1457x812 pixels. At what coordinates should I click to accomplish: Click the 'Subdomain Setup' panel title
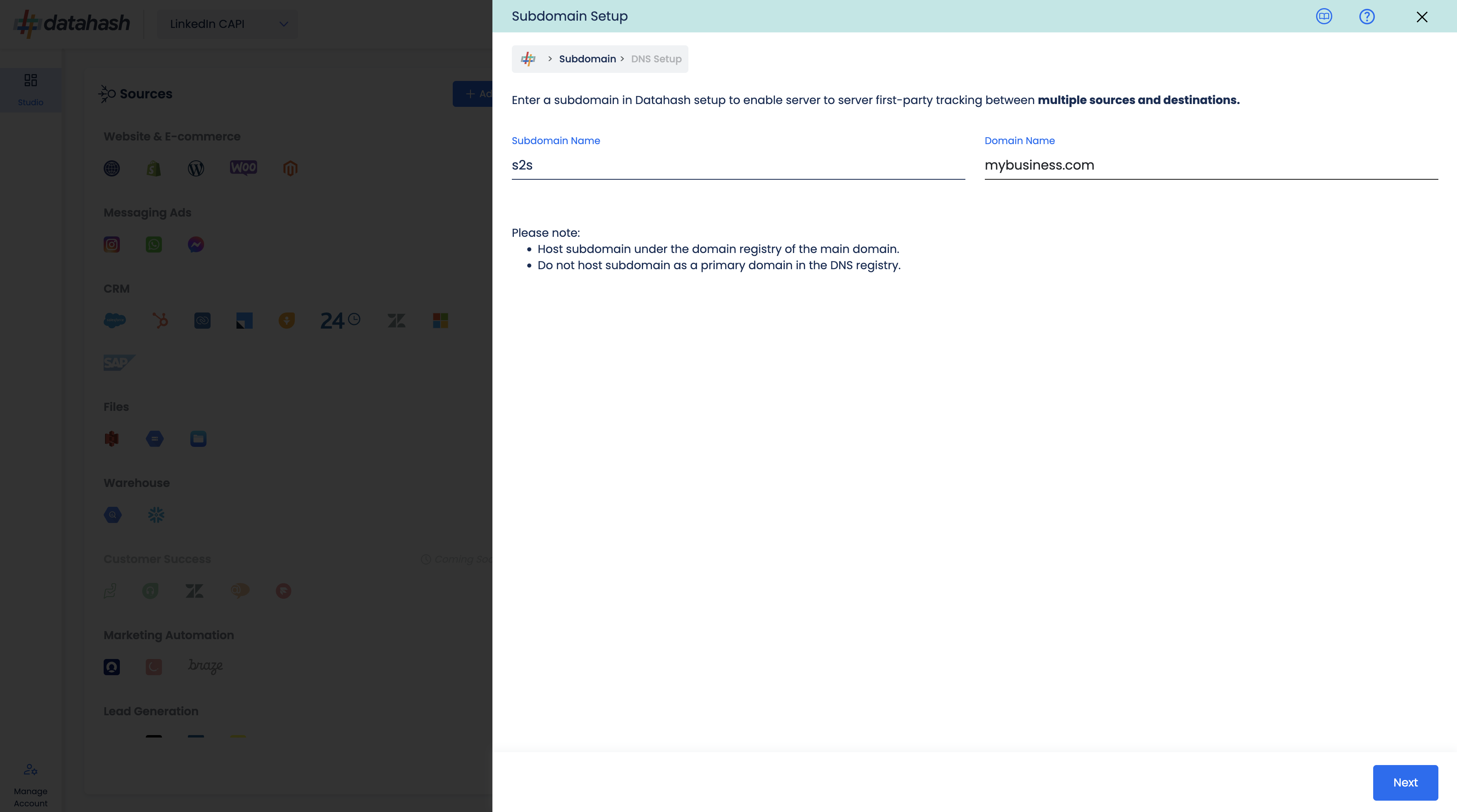[570, 16]
